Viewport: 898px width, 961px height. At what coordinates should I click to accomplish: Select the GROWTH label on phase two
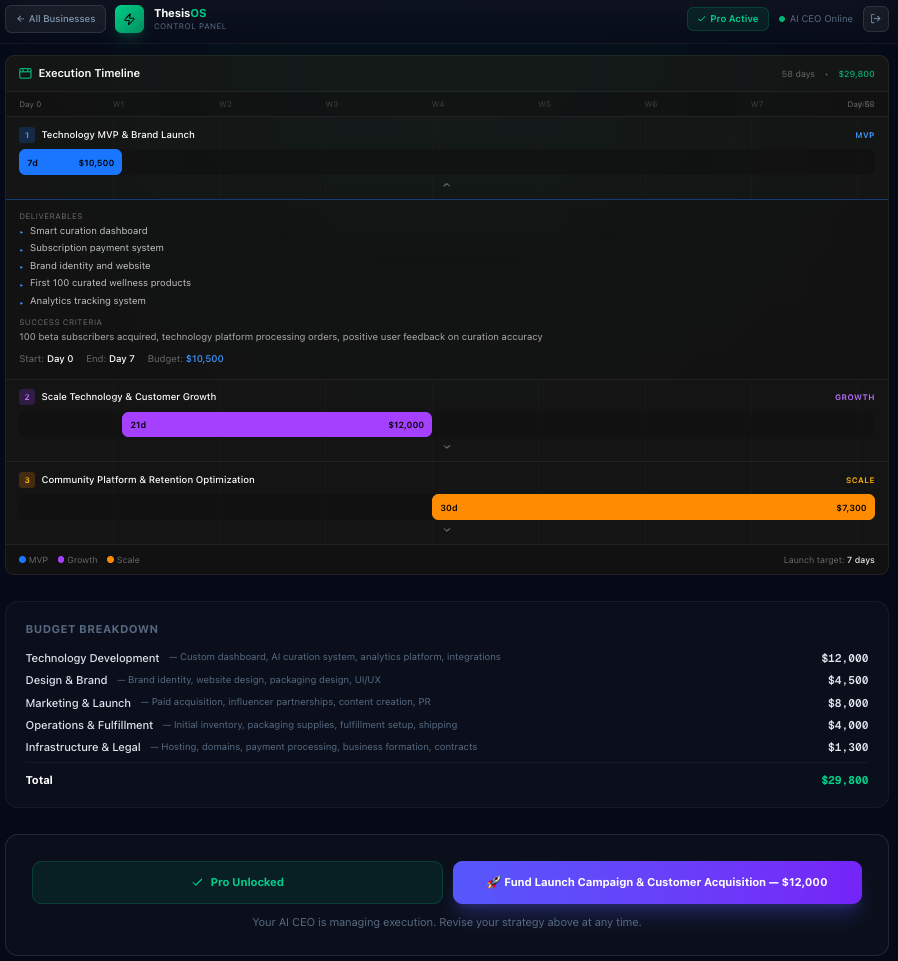click(x=854, y=397)
